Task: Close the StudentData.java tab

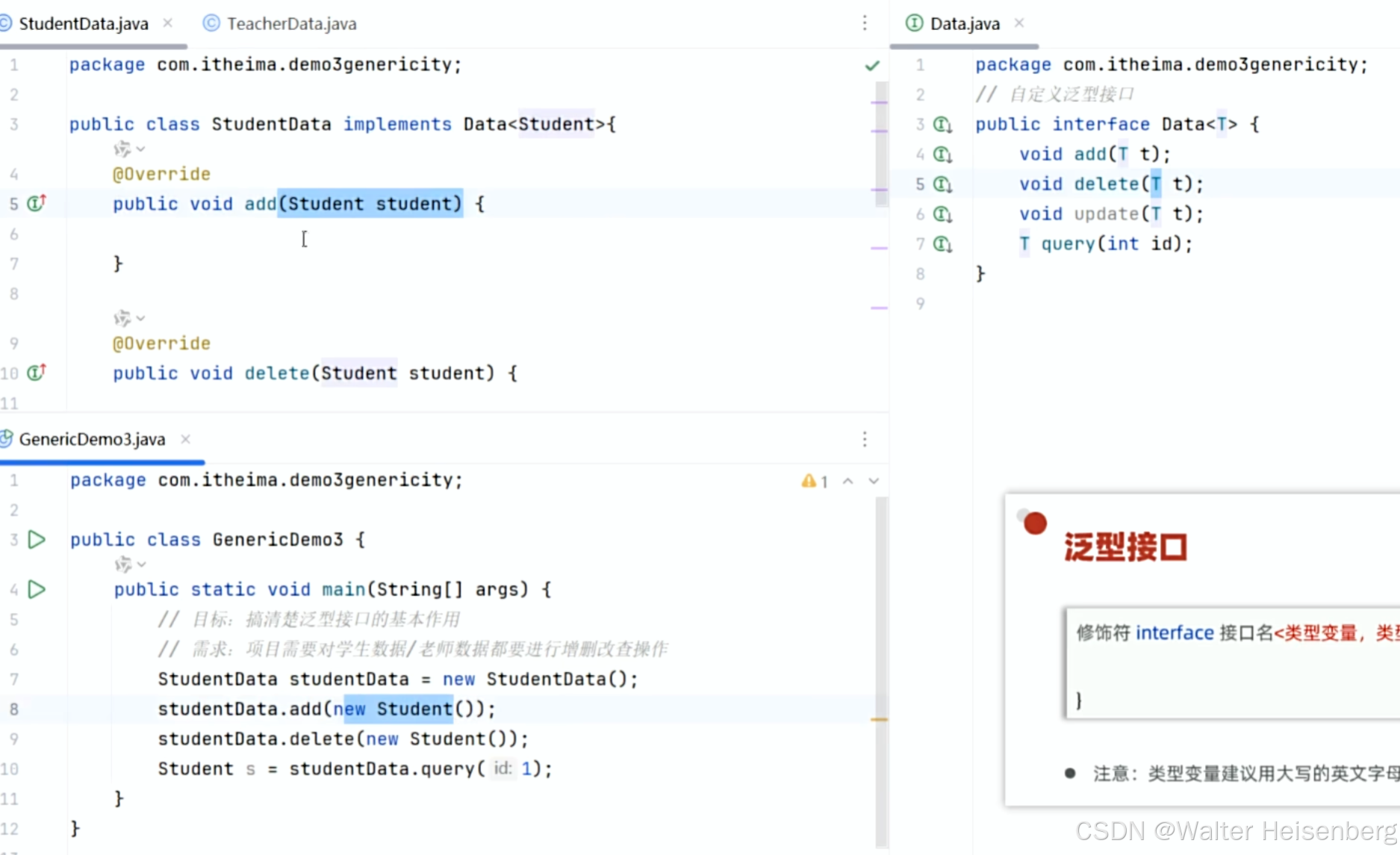Action: (168, 23)
